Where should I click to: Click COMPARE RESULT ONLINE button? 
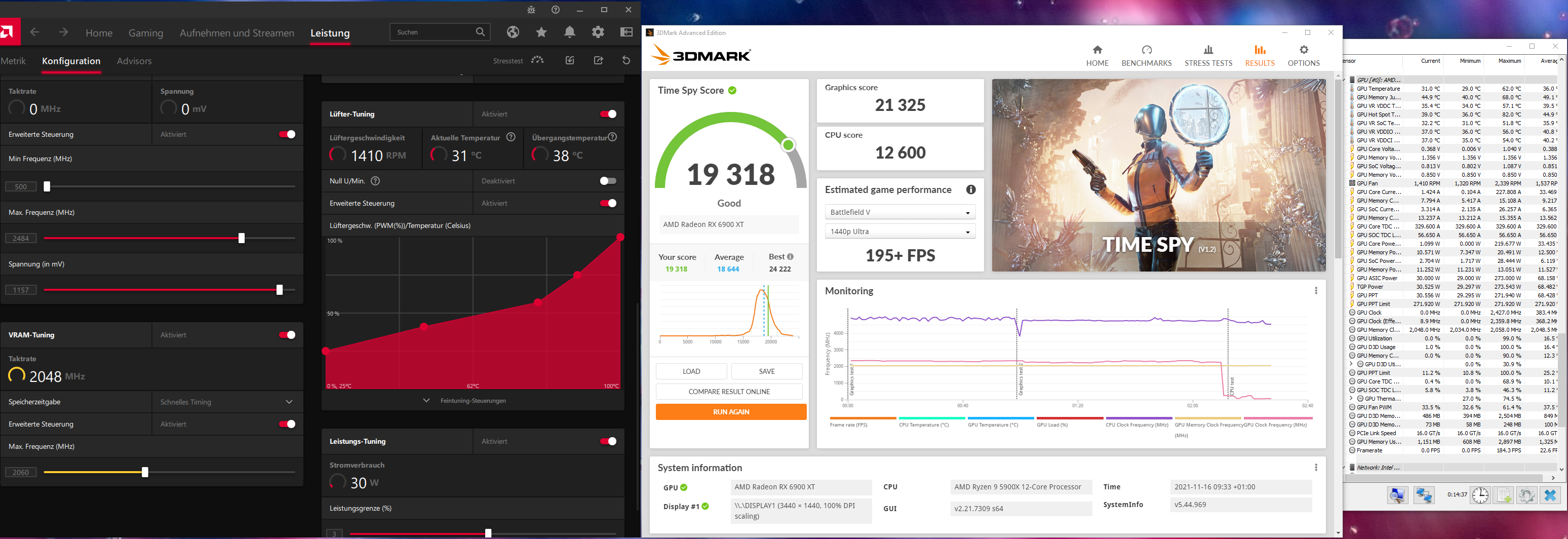click(729, 392)
